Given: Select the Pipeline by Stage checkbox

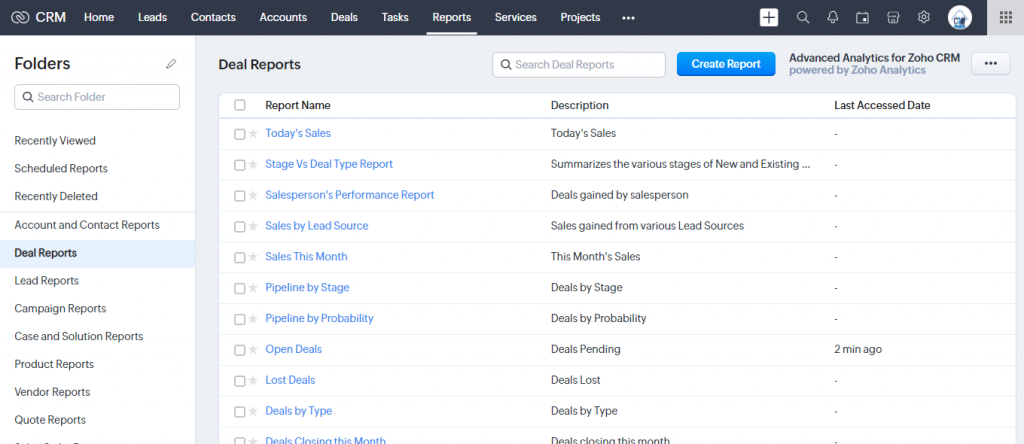Looking at the screenshot, I should coord(240,288).
